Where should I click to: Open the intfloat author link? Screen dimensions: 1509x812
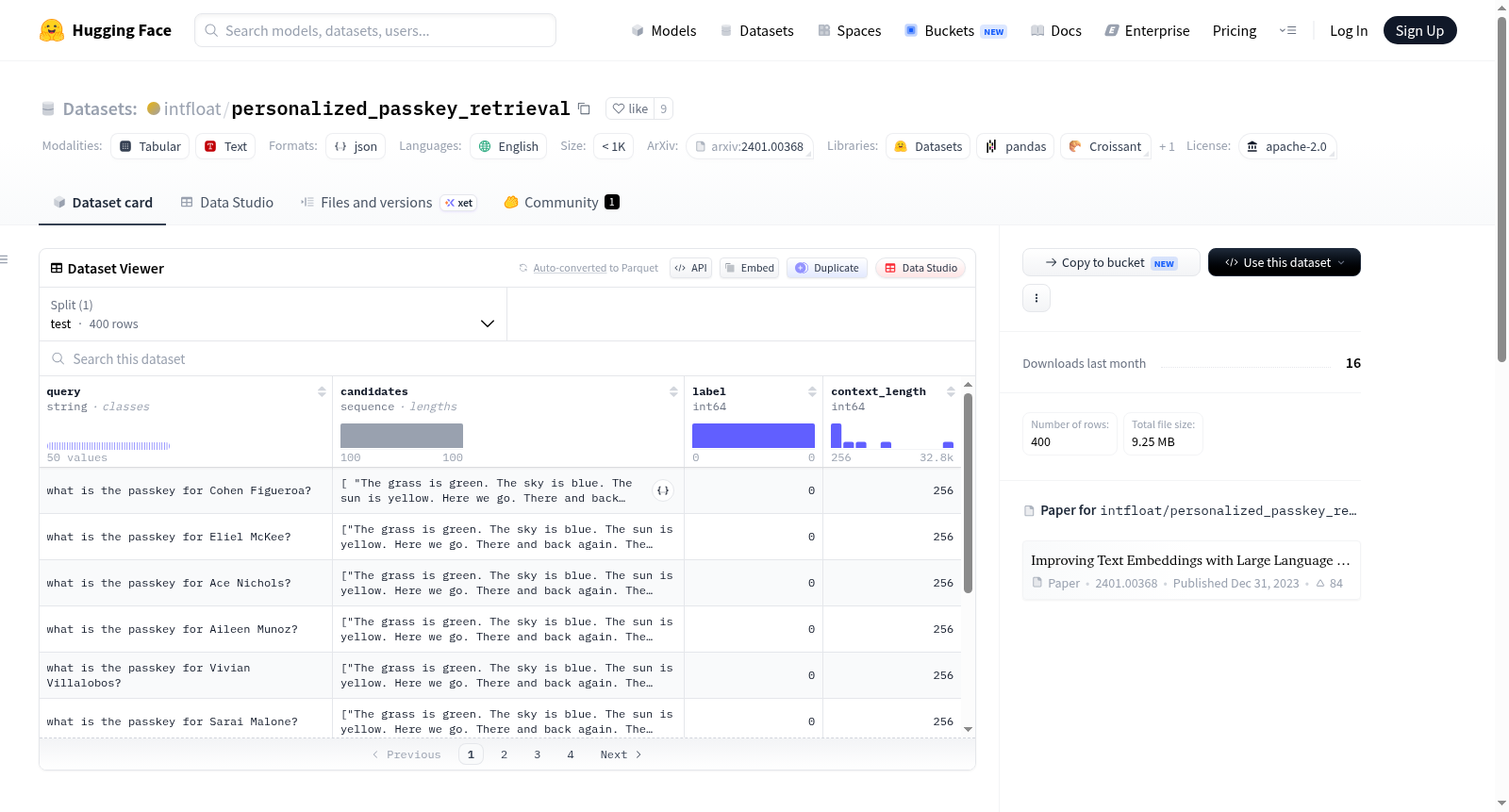pyautogui.click(x=192, y=108)
